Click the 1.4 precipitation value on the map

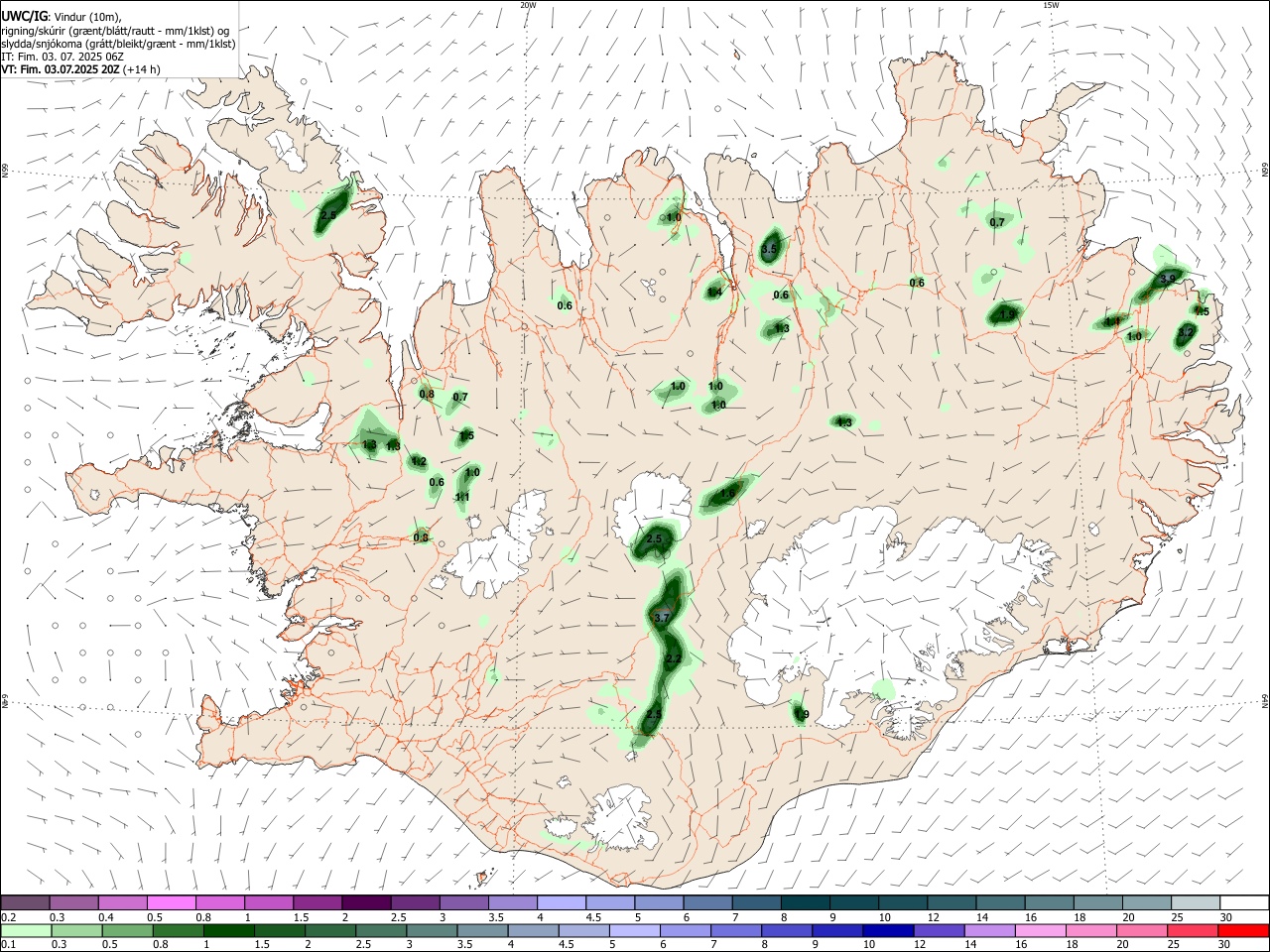(x=714, y=292)
